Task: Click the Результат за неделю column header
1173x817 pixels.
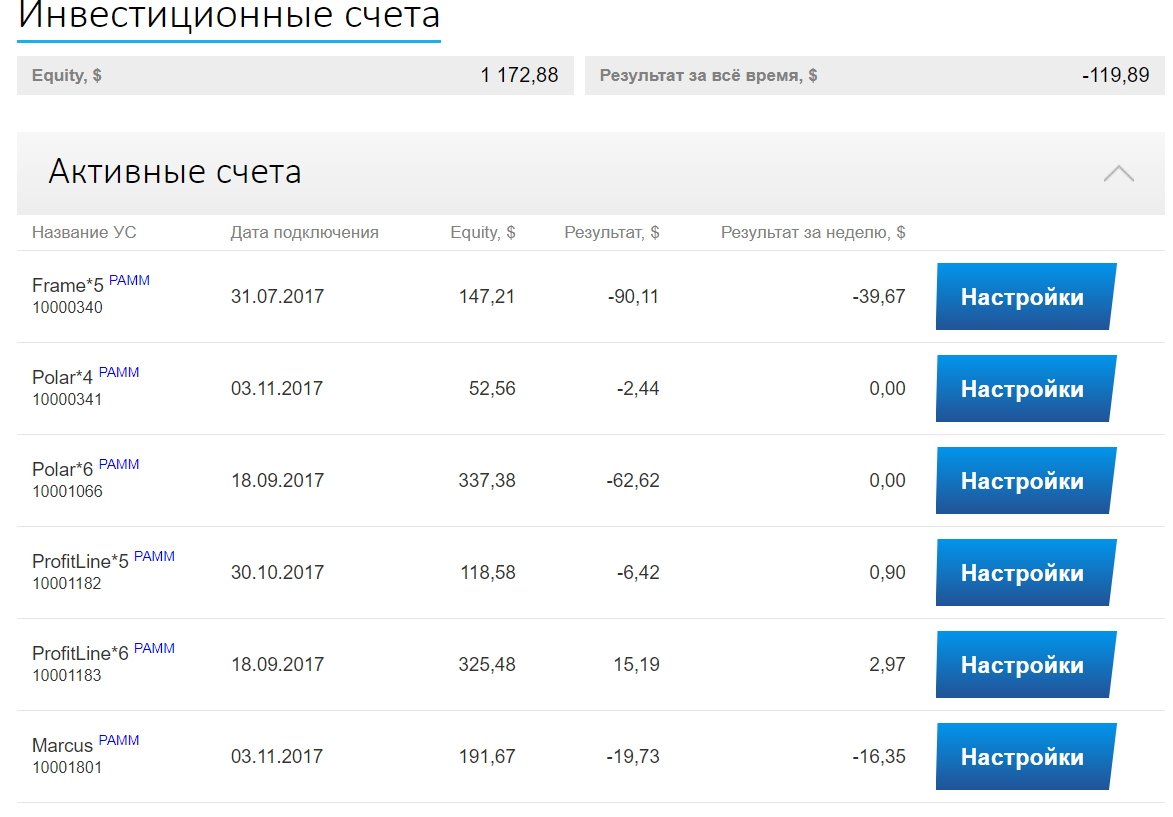Action: pyautogui.click(x=812, y=233)
